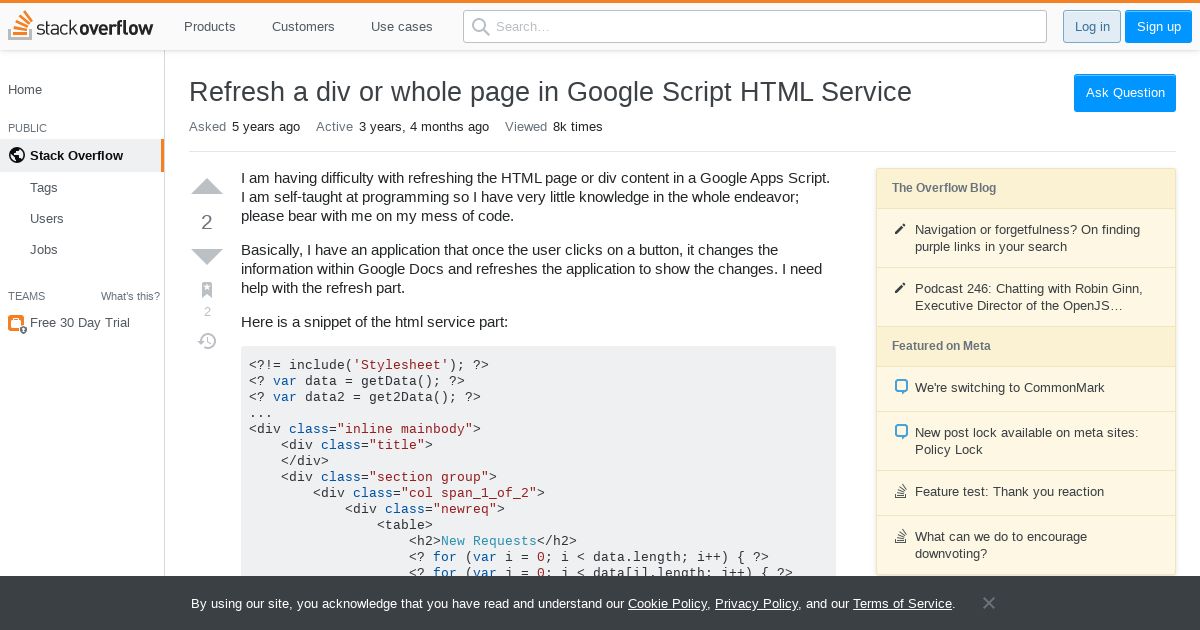Image resolution: width=1200 pixels, height=630 pixels.
Task: Open Feature test: Thank you reaction post
Action: (x=1009, y=491)
